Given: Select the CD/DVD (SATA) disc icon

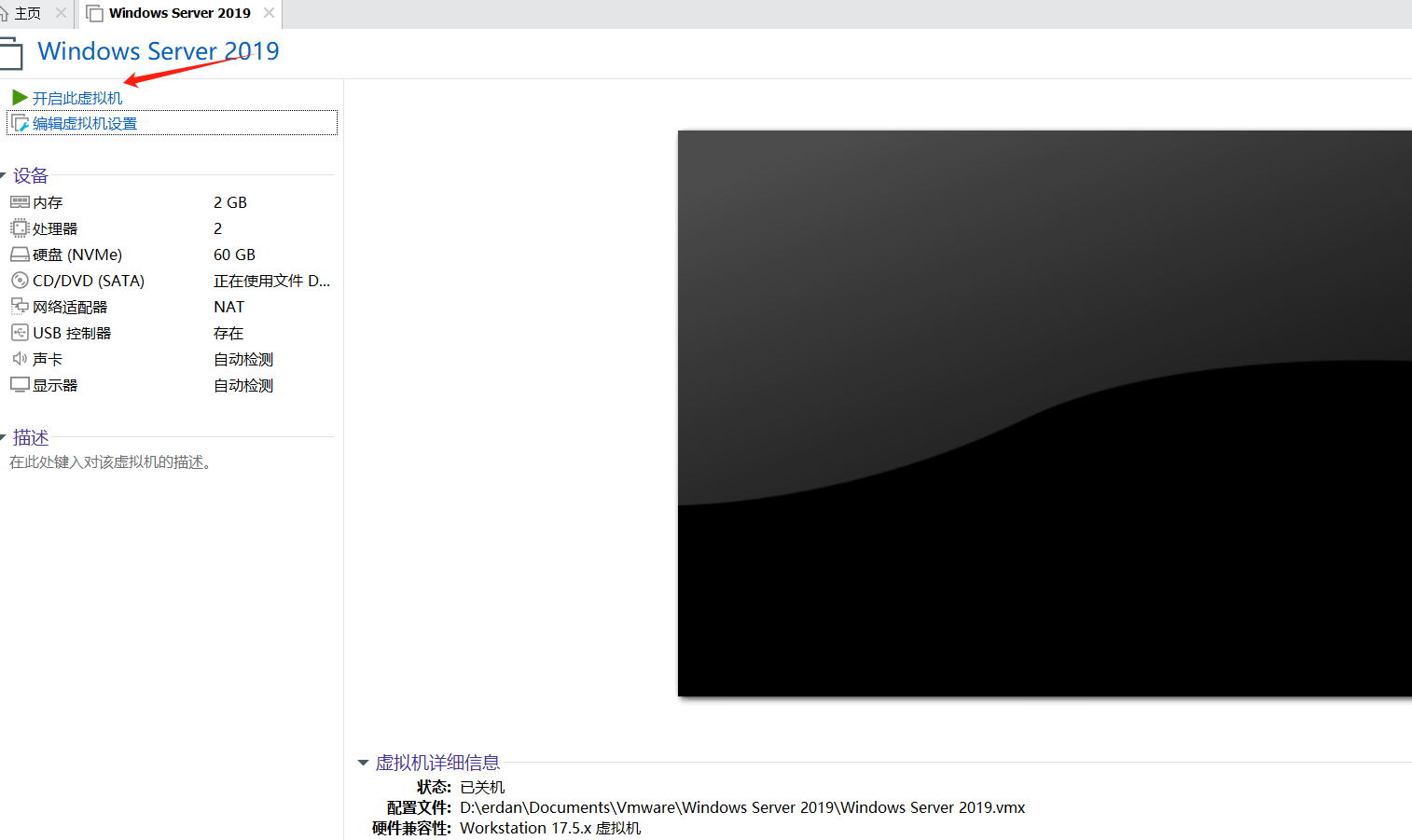Looking at the screenshot, I should tap(20, 280).
